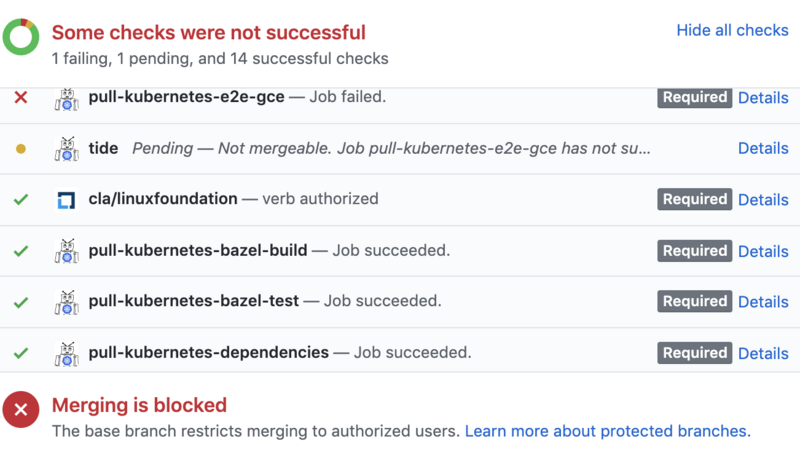Click the pull-kubernetes-e2e-gce bot avatar
The image size is (800, 455).
pyautogui.click(x=66, y=98)
